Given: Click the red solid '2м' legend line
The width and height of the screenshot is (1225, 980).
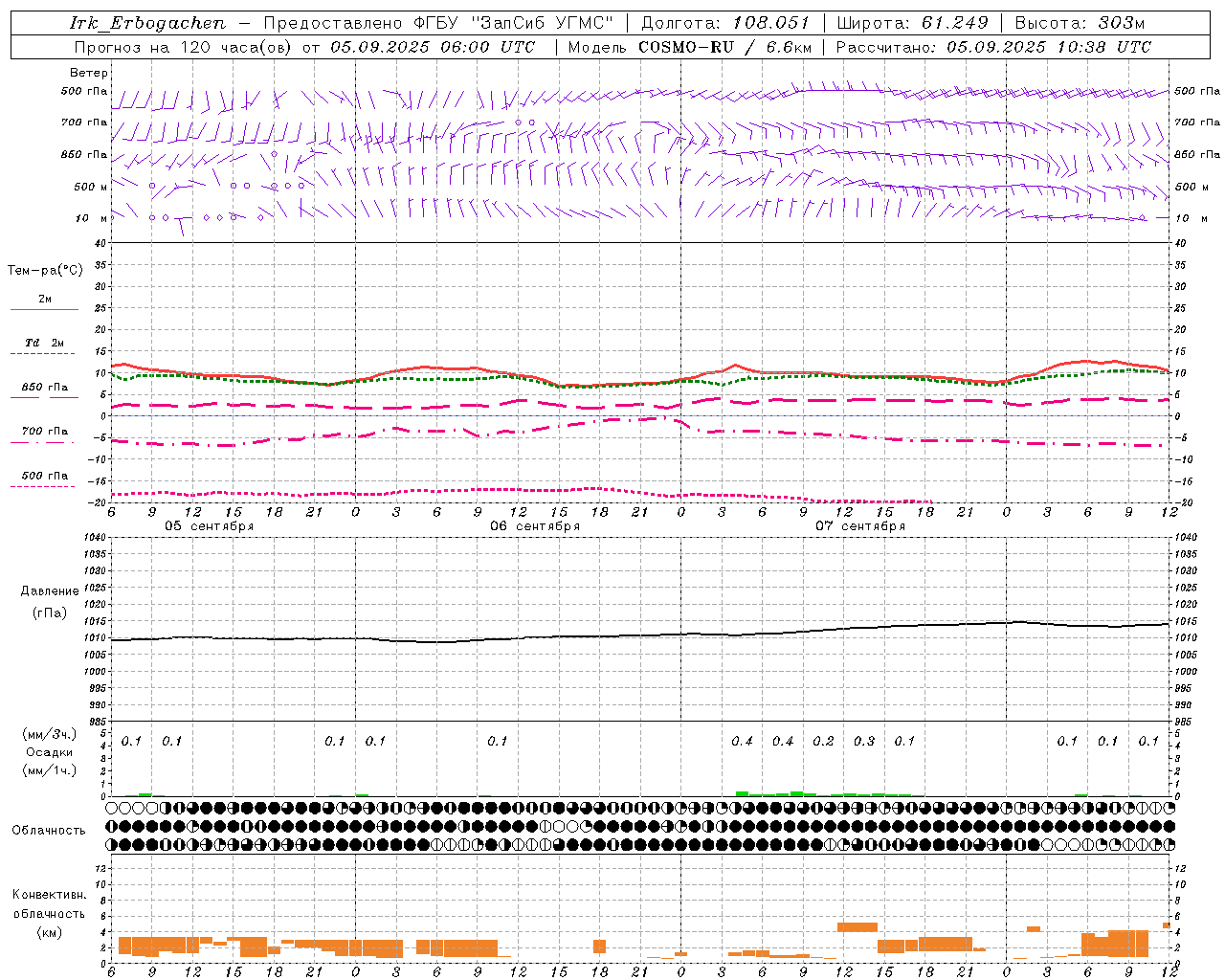Looking at the screenshot, I should [x=44, y=309].
